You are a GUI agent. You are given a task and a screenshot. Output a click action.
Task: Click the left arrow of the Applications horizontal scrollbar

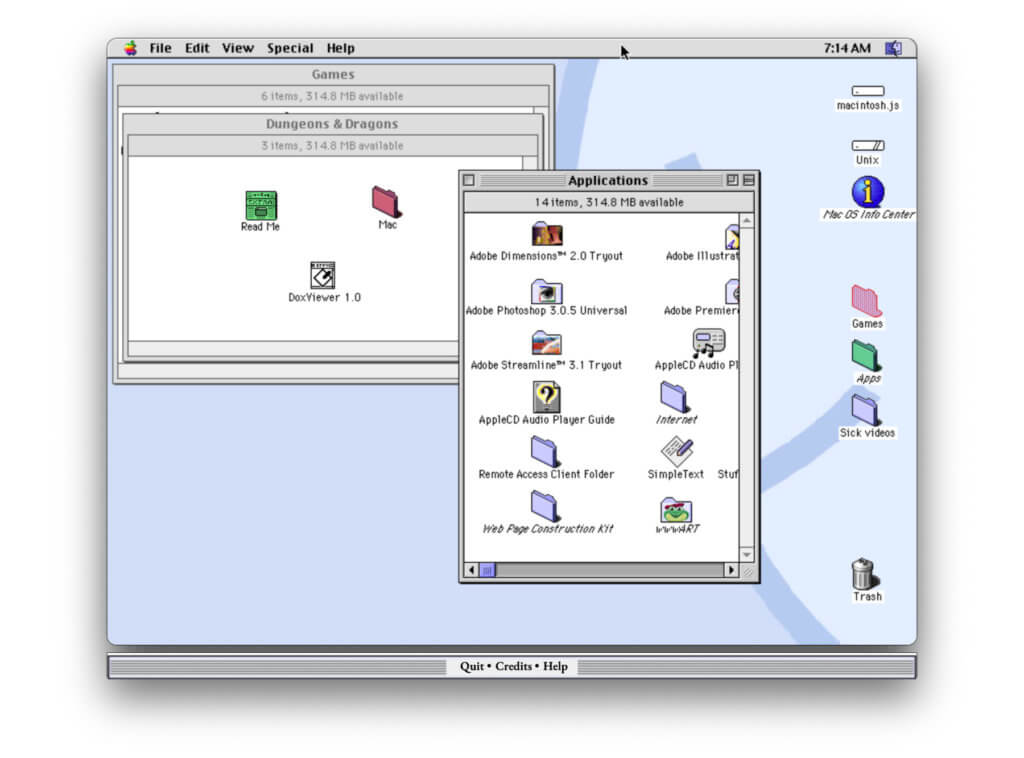click(471, 570)
